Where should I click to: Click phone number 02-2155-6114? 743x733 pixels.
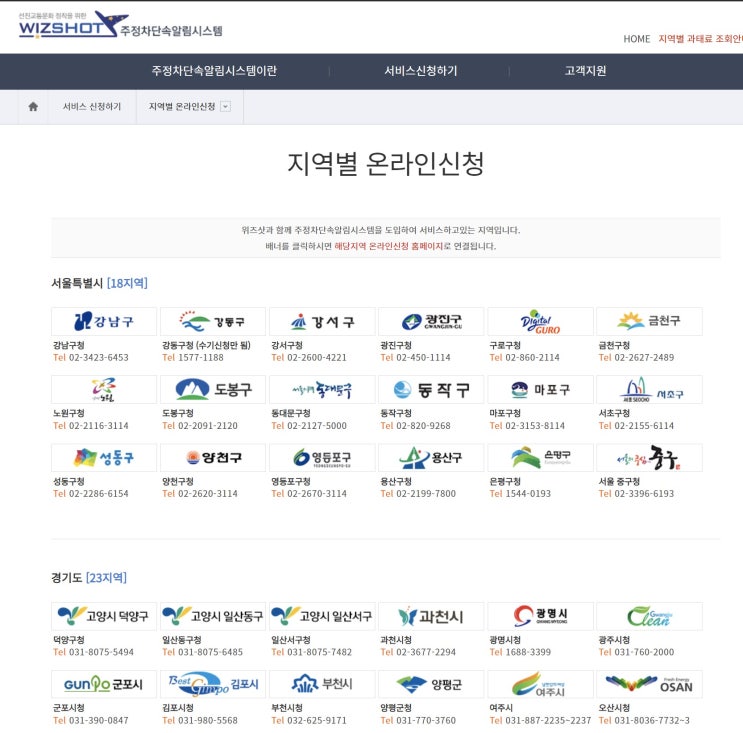click(644, 425)
